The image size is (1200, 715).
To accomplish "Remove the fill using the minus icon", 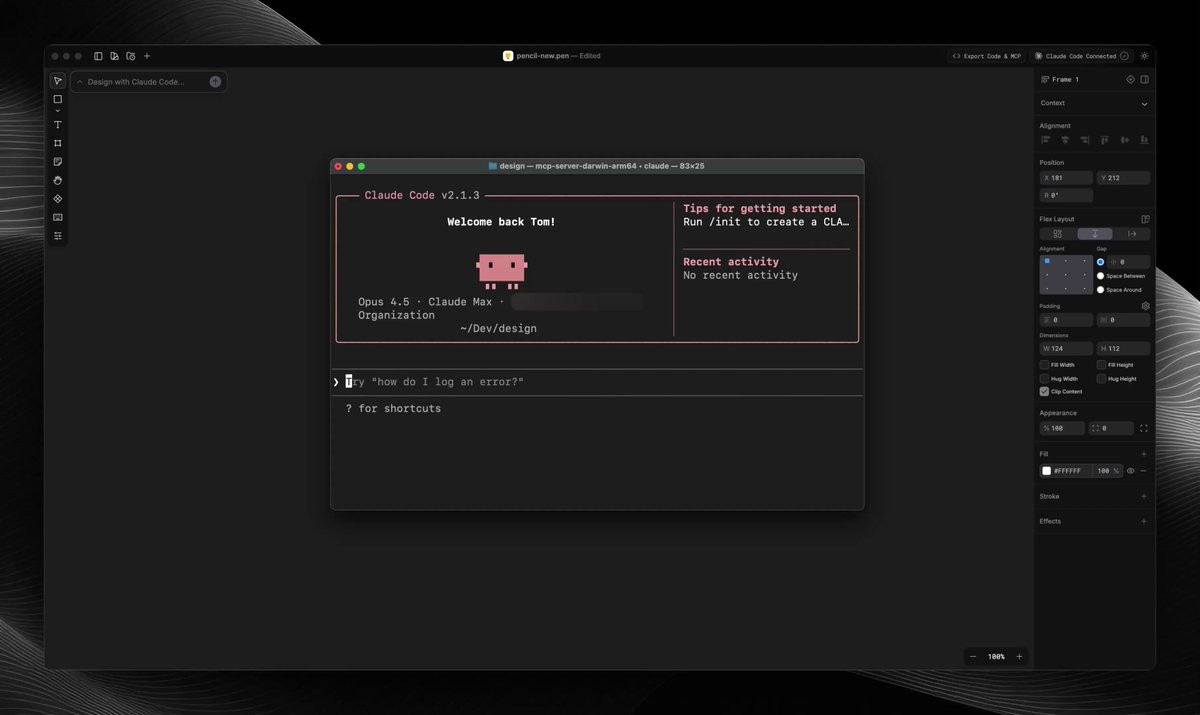I will 1144,471.
